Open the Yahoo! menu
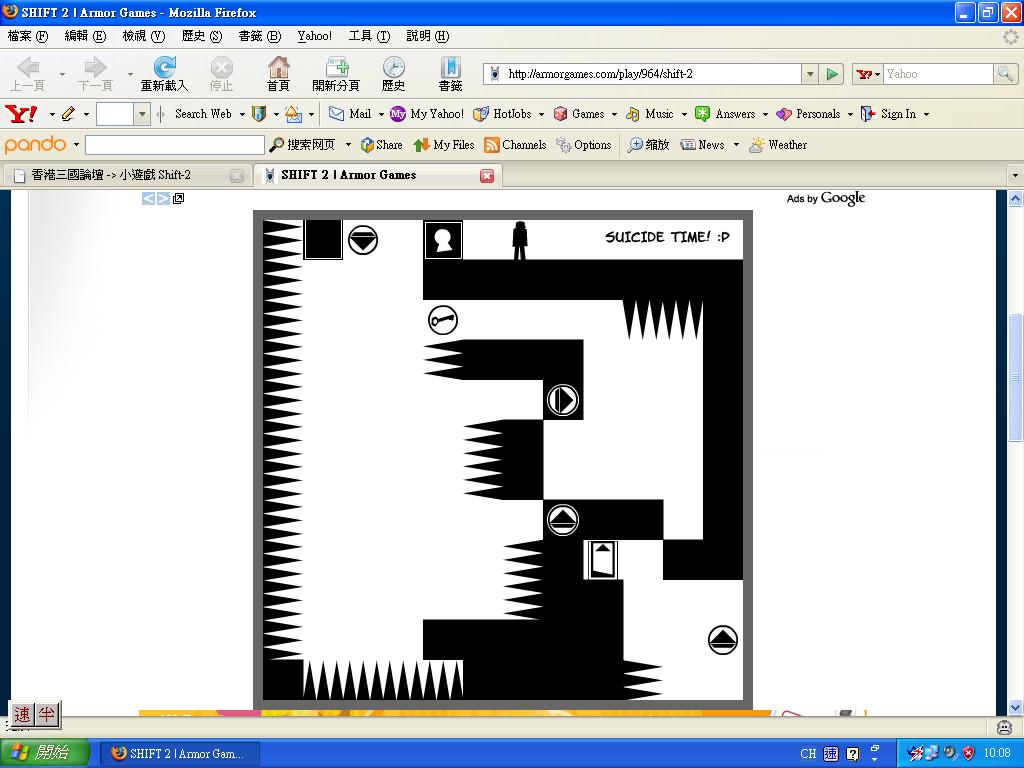Screen dimensions: 1024x768 click(x=315, y=36)
